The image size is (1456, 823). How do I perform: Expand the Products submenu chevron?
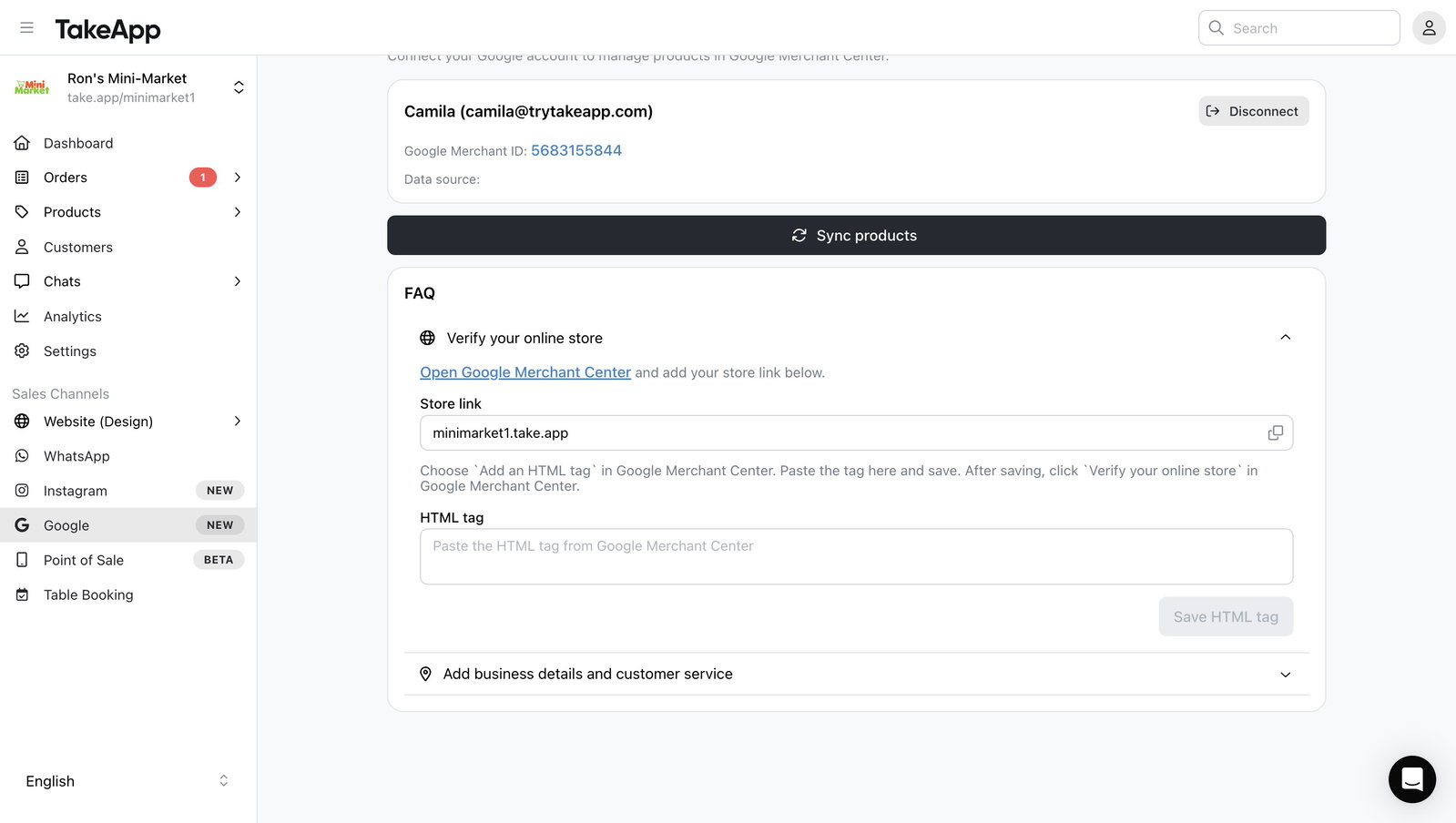[238, 212]
